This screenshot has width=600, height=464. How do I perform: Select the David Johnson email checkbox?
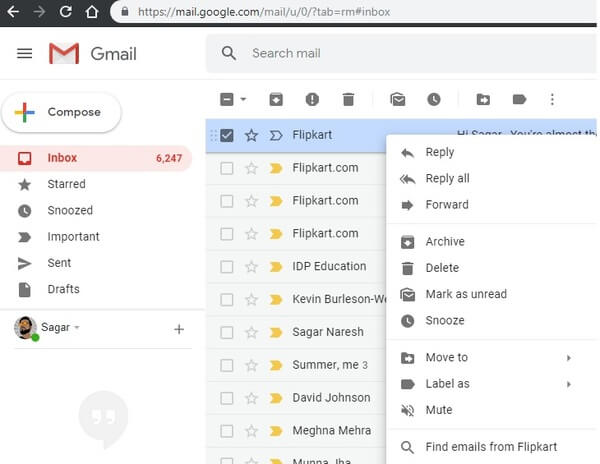pyautogui.click(x=227, y=398)
